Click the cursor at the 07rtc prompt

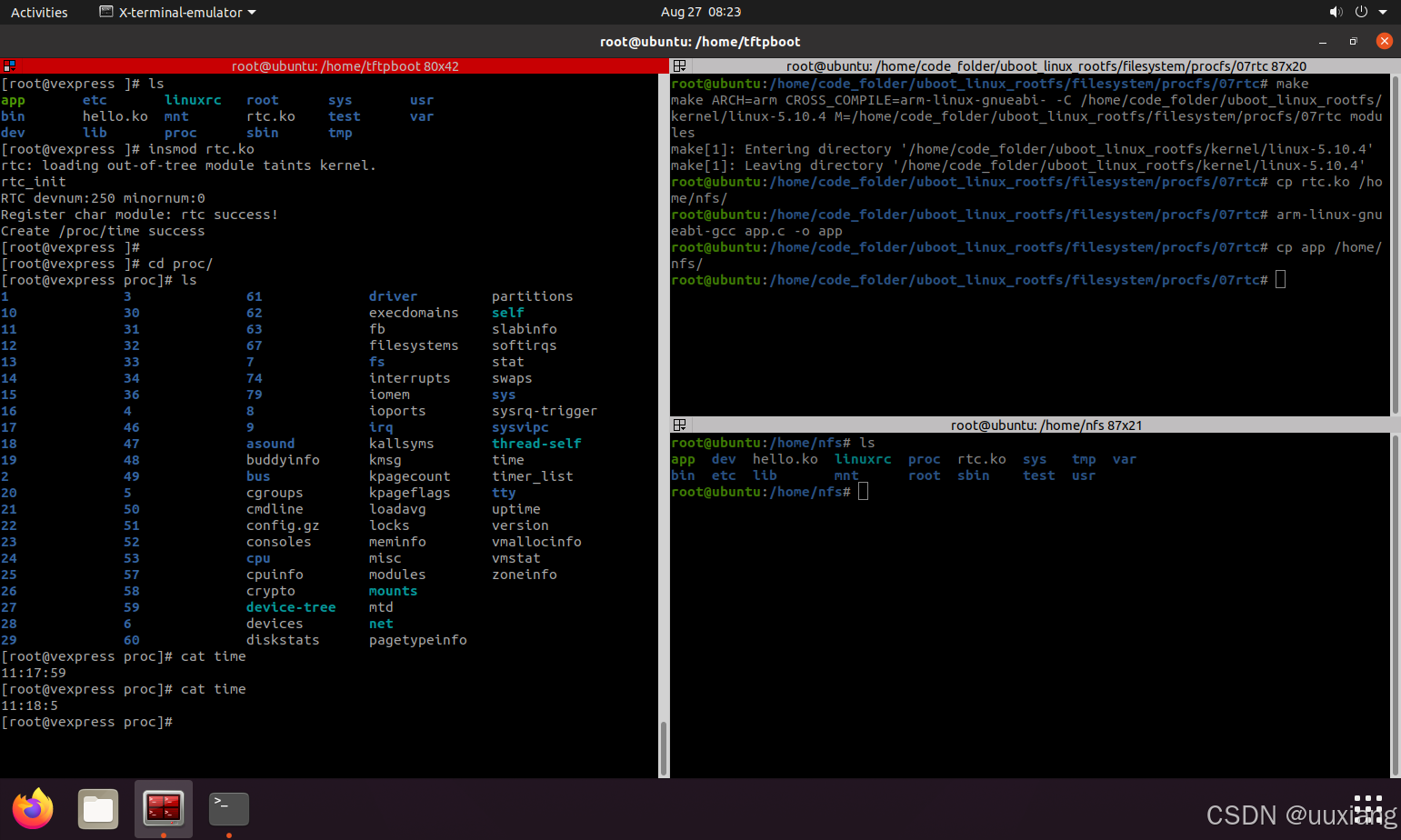1280,280
